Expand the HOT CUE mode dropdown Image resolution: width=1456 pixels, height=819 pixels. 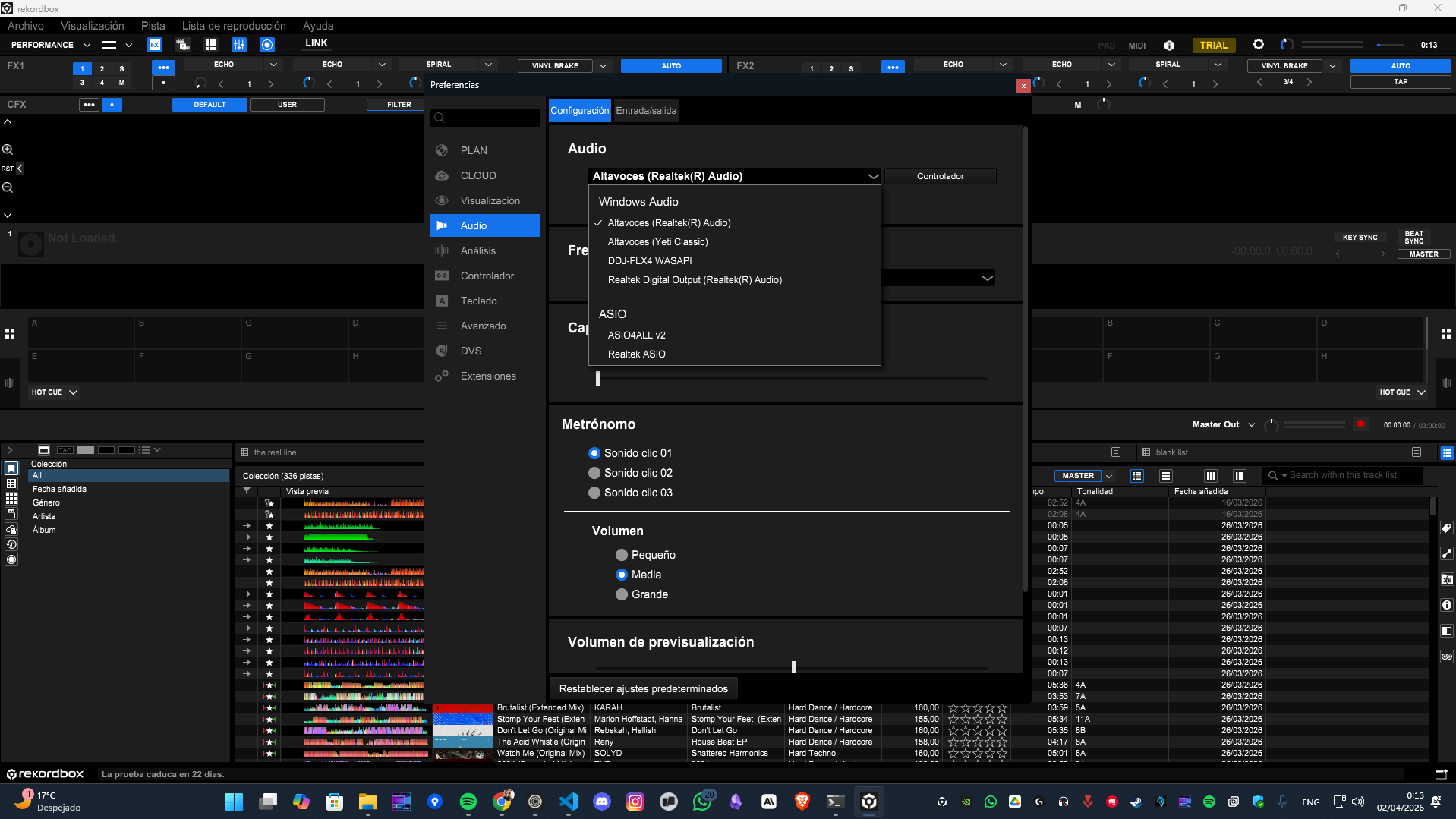[74, 392]
